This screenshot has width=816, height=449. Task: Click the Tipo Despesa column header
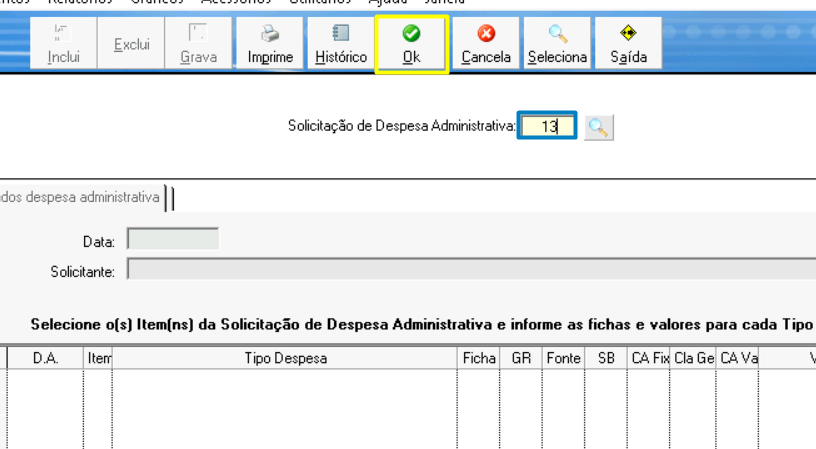[x=285, y=358]
